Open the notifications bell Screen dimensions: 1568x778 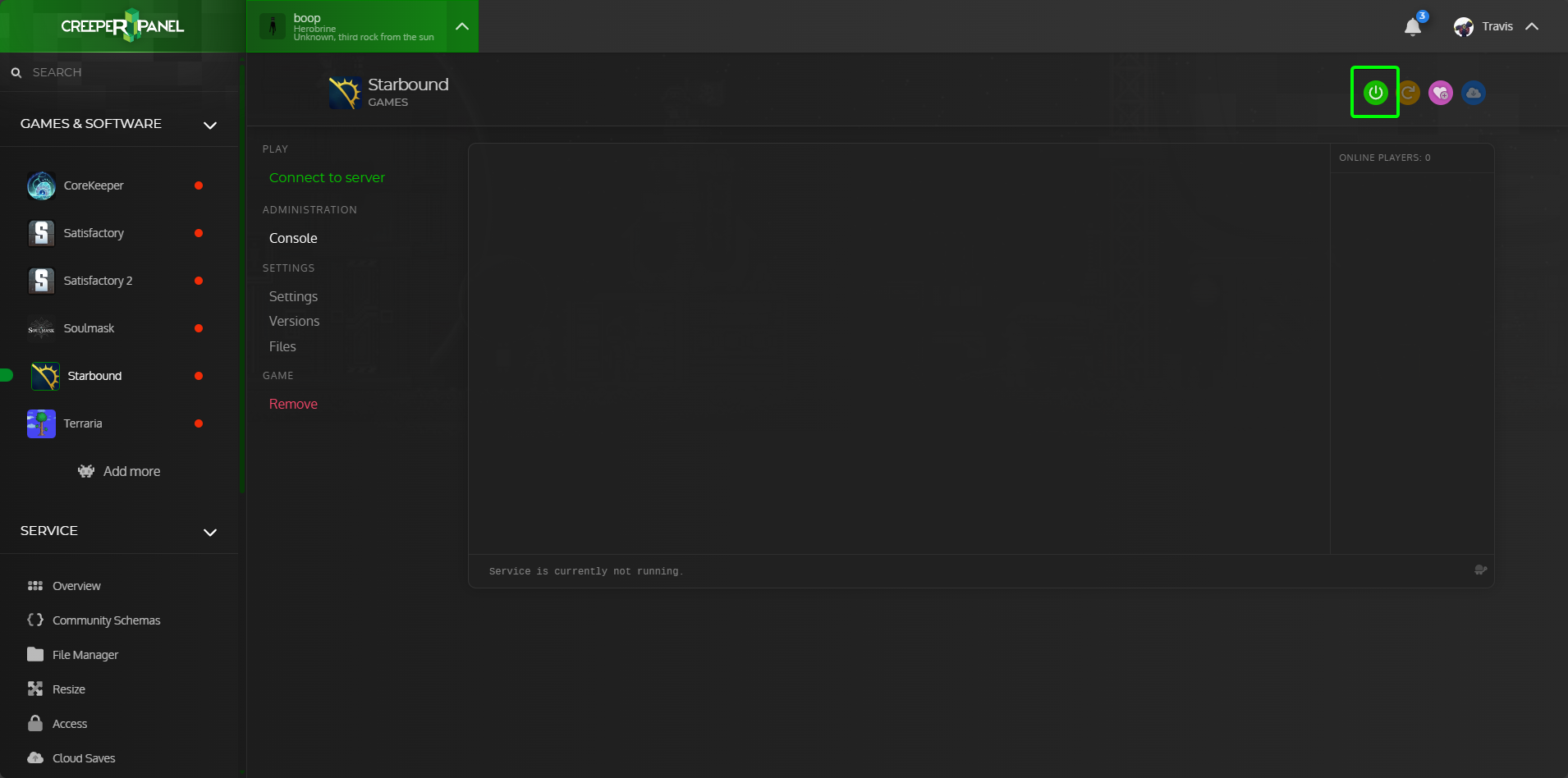[1413, 27]
